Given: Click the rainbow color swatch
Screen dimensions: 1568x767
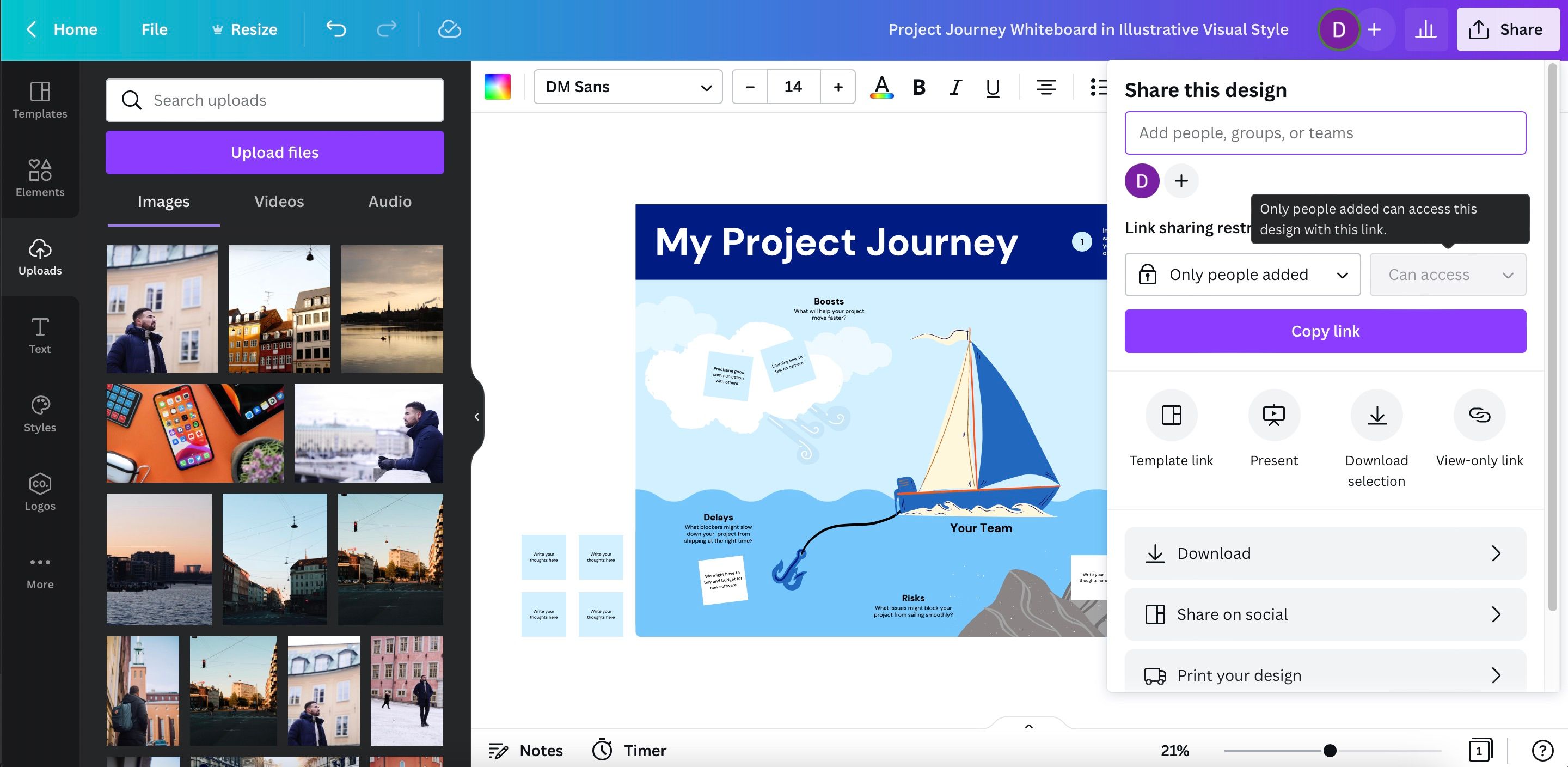Looking at the screenshot, I should click(497, 87).
